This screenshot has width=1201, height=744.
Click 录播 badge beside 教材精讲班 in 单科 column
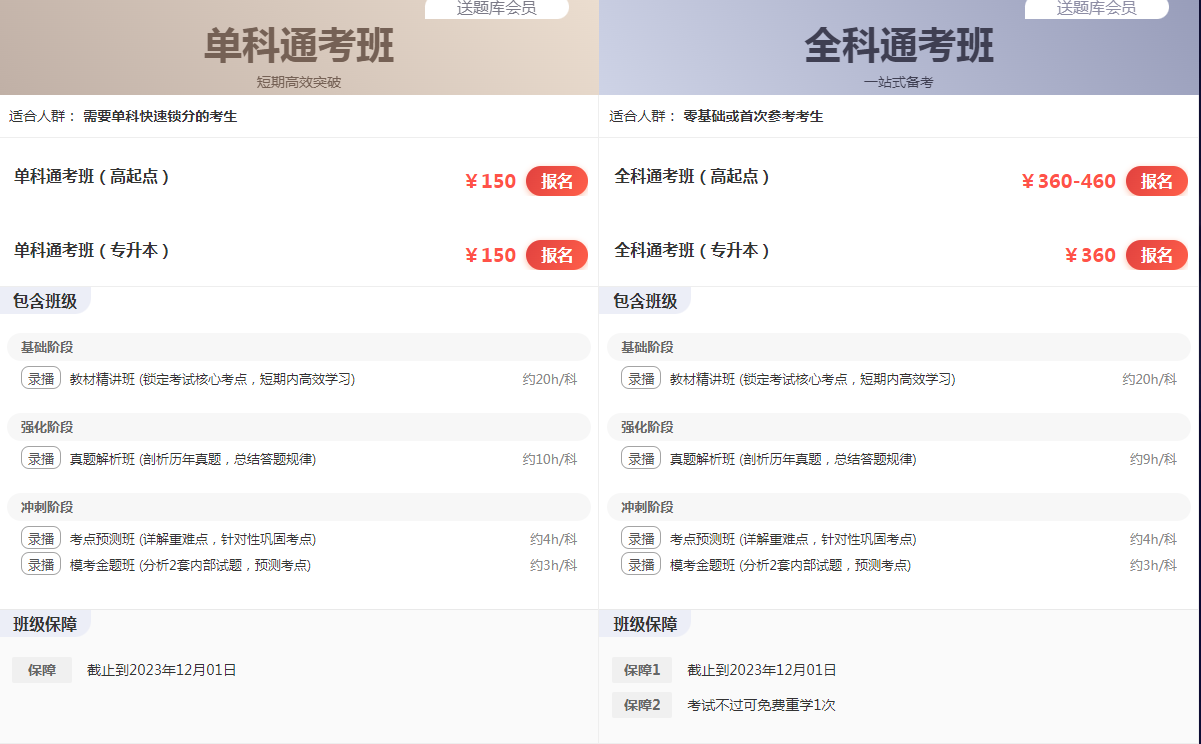[41, 379]
